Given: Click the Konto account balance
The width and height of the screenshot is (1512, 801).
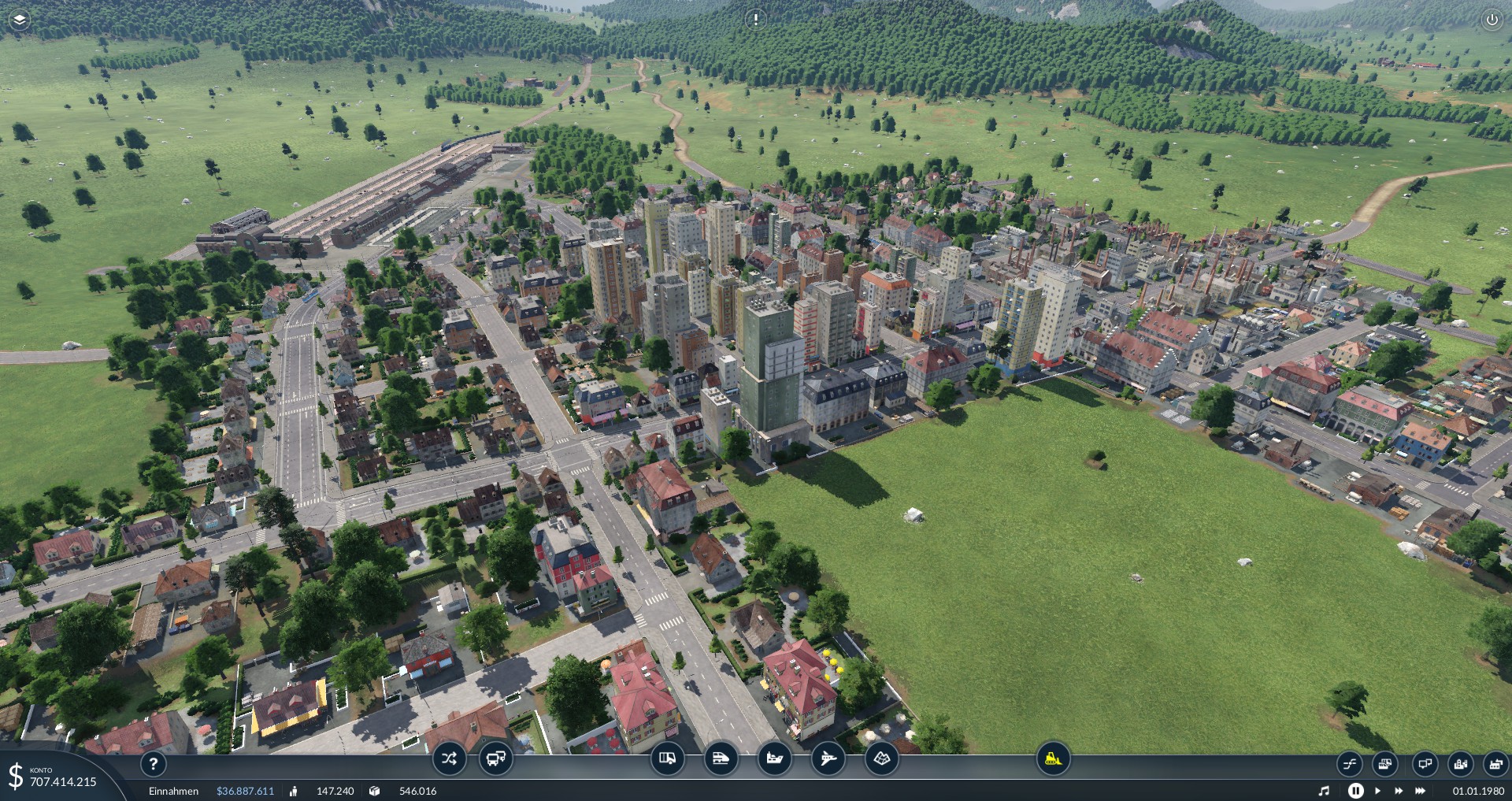Looking at the screenshot, I should (63, 782).
